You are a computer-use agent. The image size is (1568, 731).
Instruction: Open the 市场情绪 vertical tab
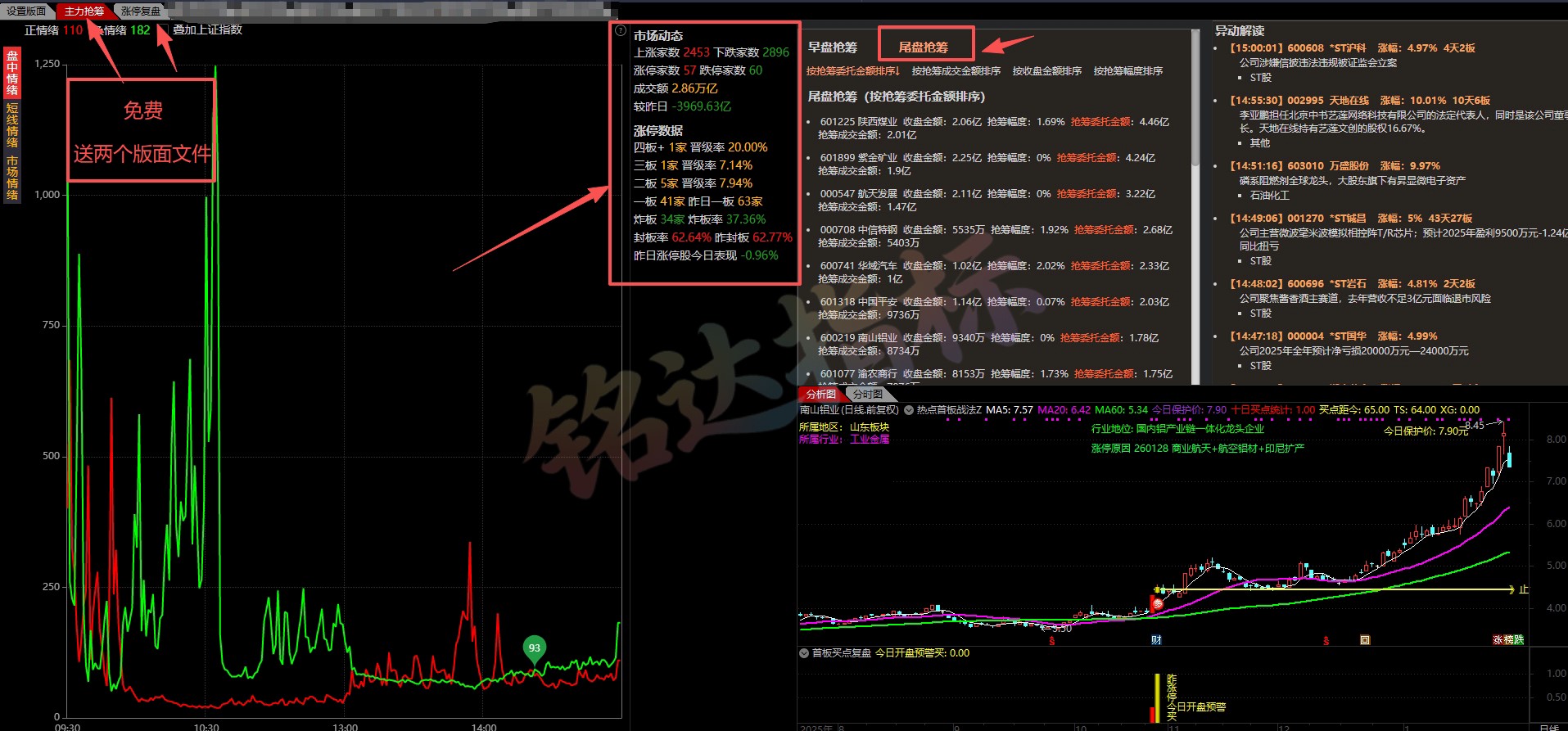coord(12,178)
